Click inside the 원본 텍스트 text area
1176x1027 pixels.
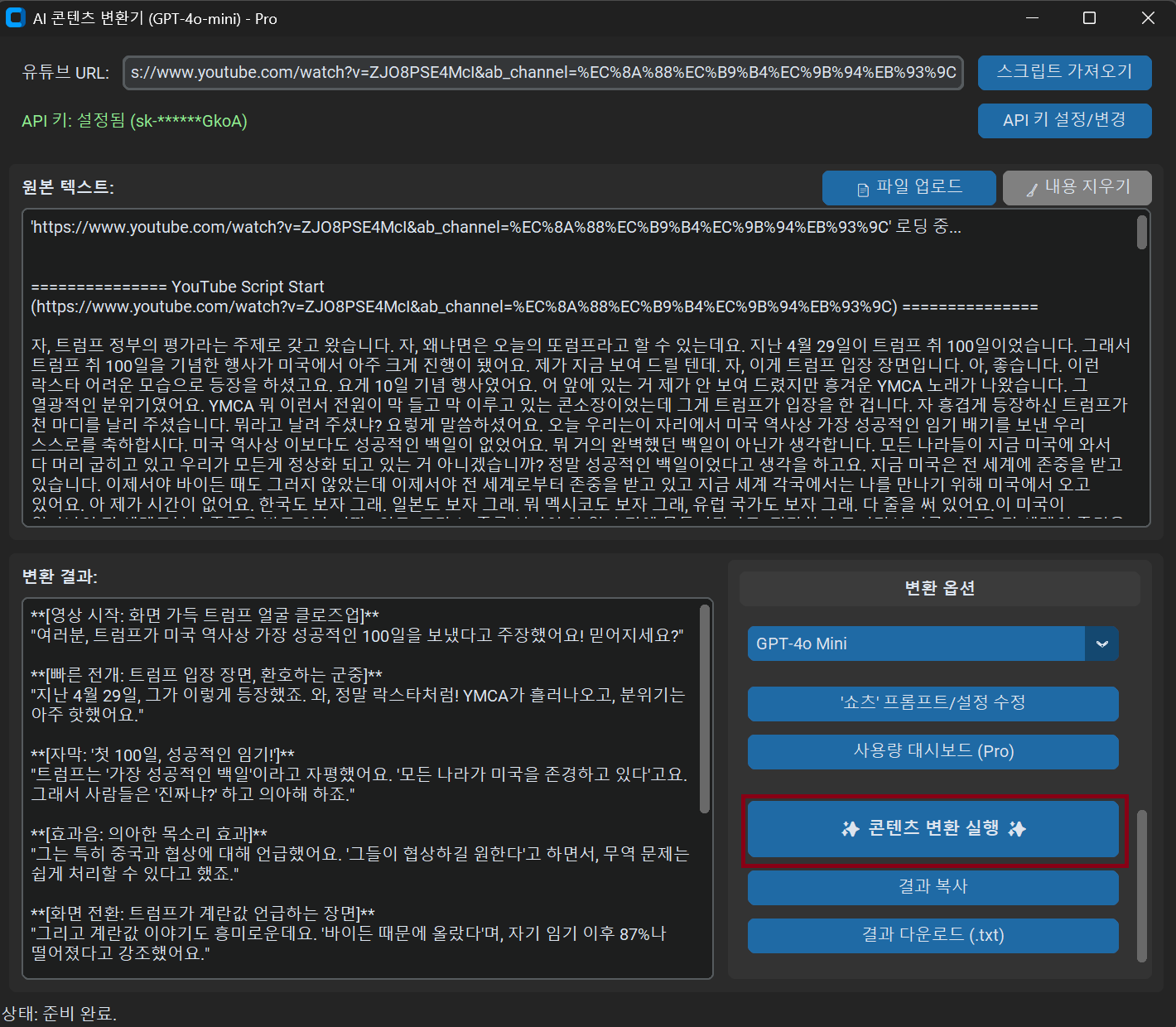pos(580,414)
